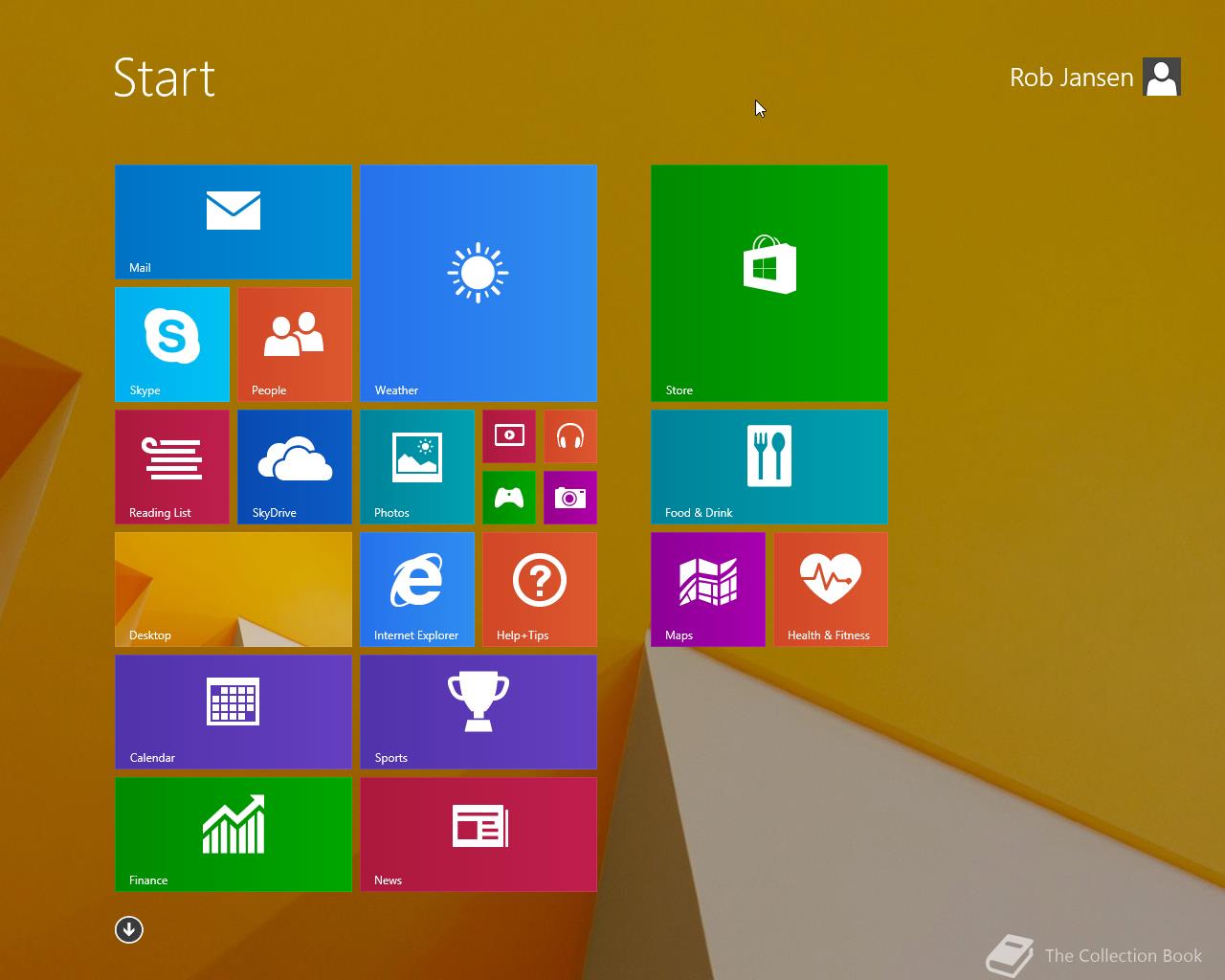Open the small Xbox Games controller tile

[x=509, y=498]
